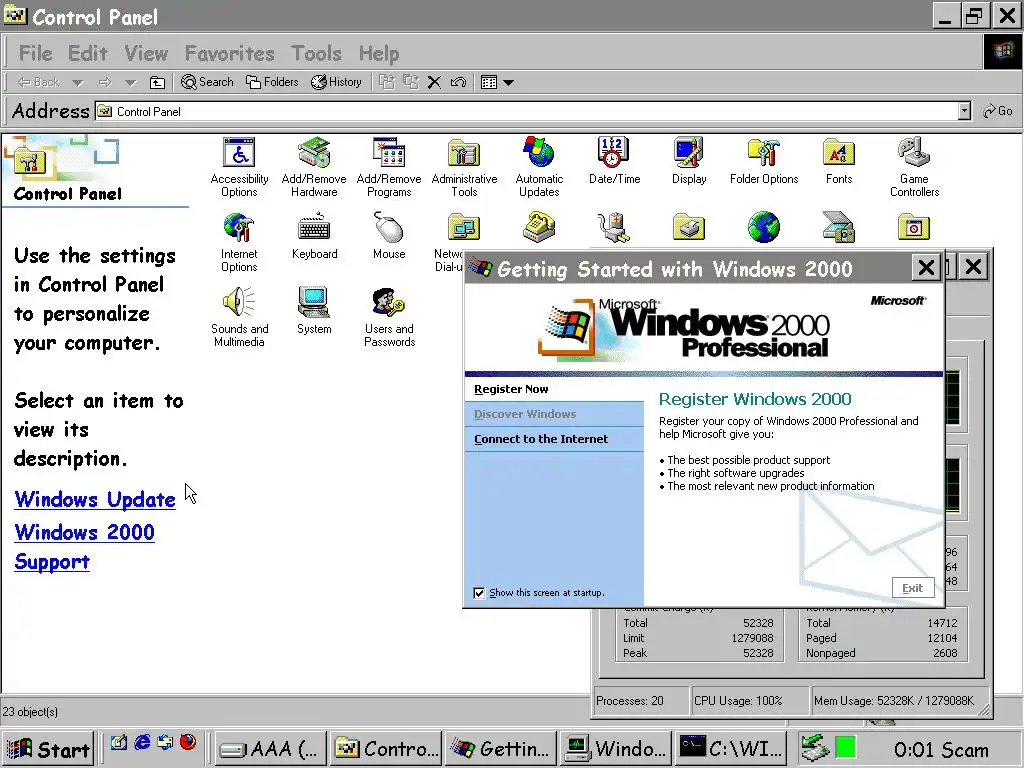This screenshot has height=768, width=1024.
Task: Open the File menu
Action: click(35, 54)
